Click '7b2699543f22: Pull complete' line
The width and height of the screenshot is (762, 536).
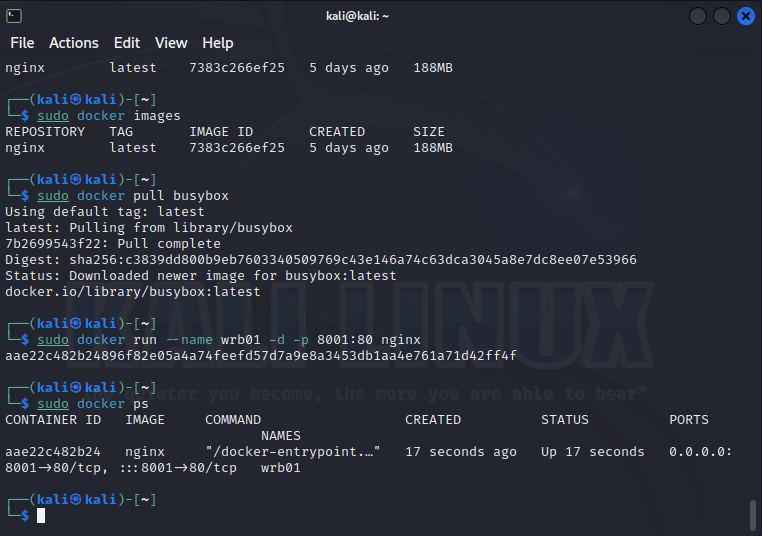tap(113, 244)
